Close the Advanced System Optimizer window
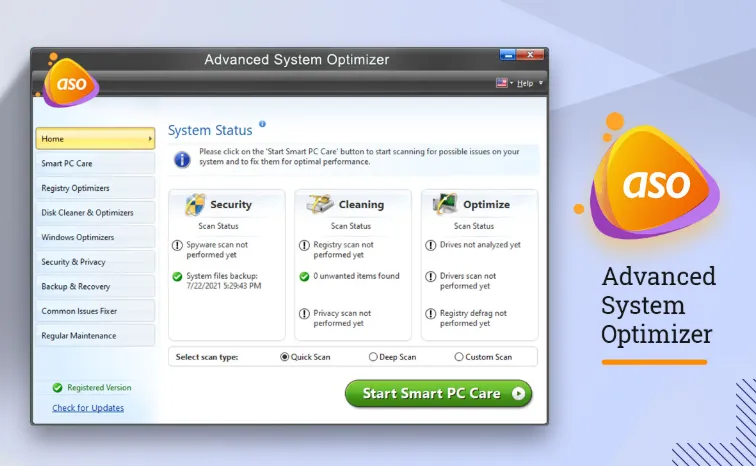Image resolution: width=756 pixels, height=466 pixels. 530,54
